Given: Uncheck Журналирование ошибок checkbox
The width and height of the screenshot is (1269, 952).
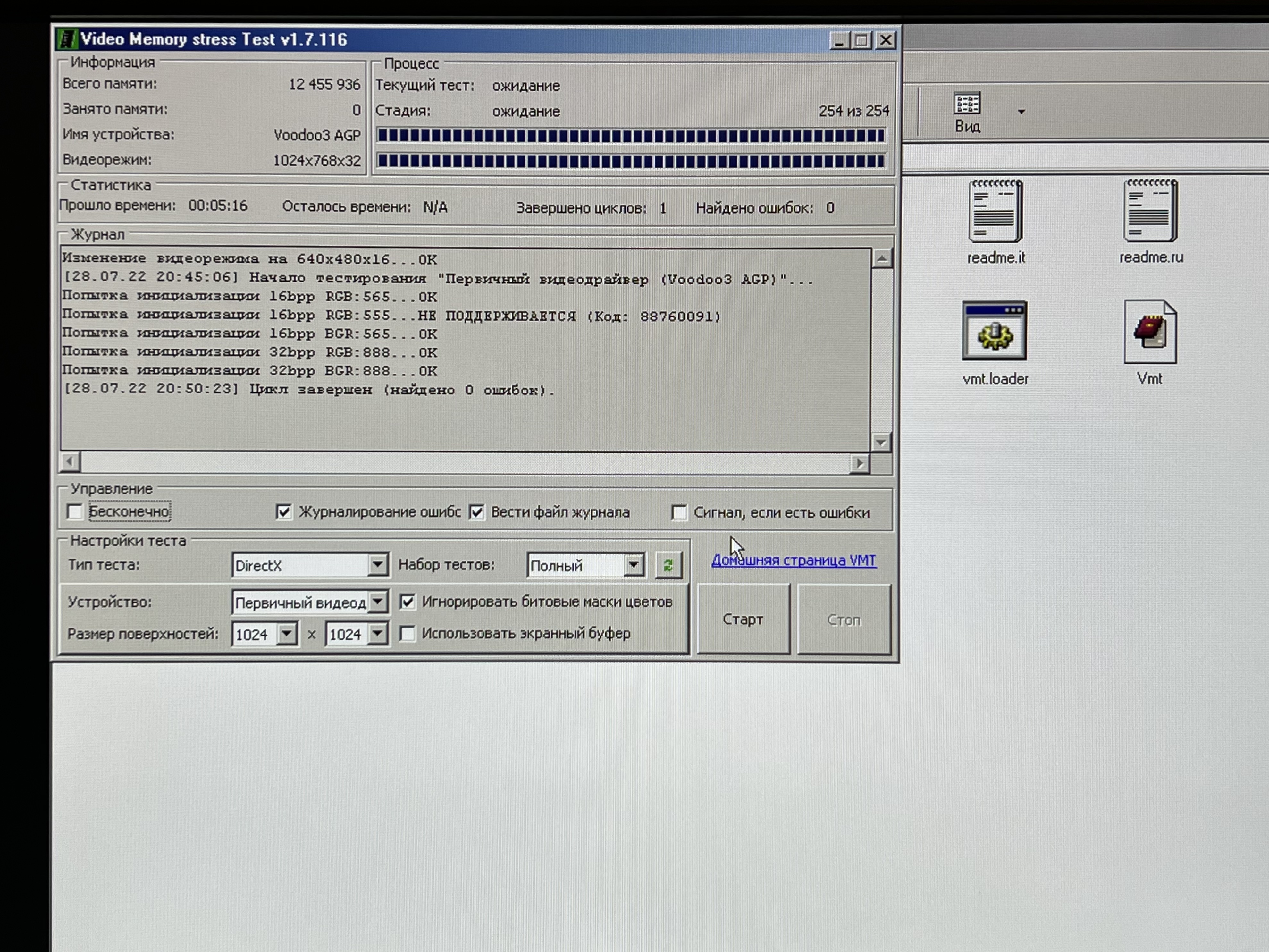Looking at the screenshot, I should pyautogui.click(x=283, y=511).
